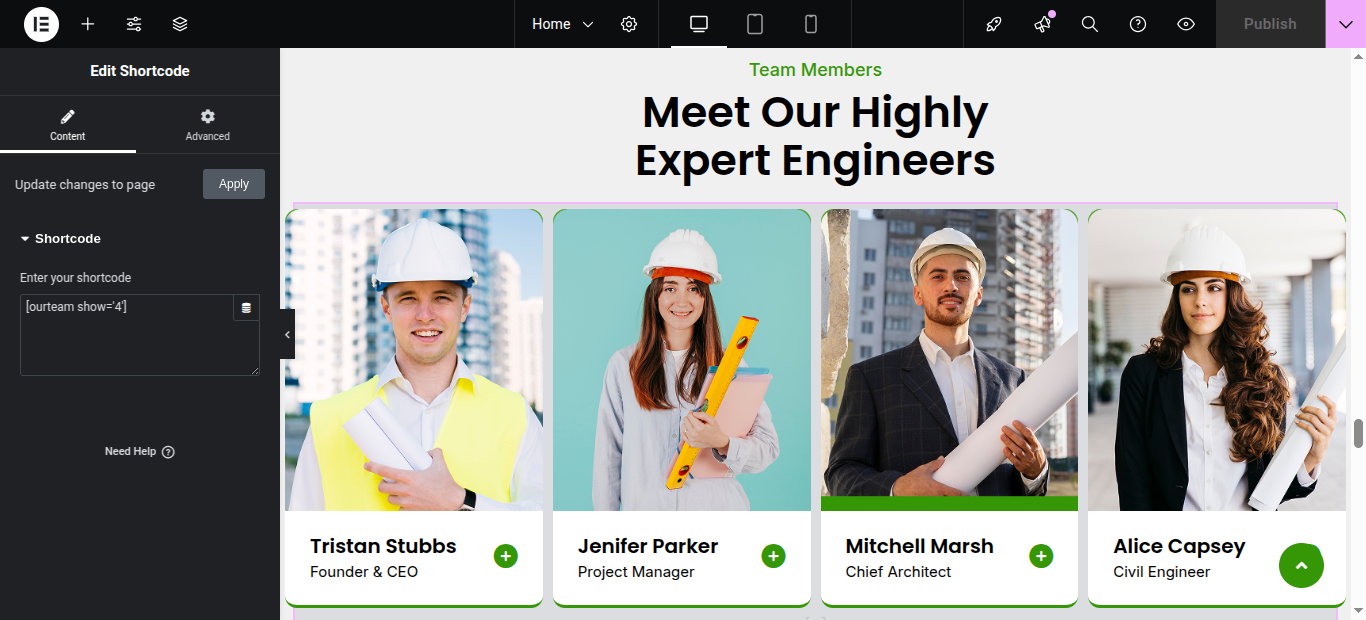Expand the Publish options arrow

[x=1346, y=24]
